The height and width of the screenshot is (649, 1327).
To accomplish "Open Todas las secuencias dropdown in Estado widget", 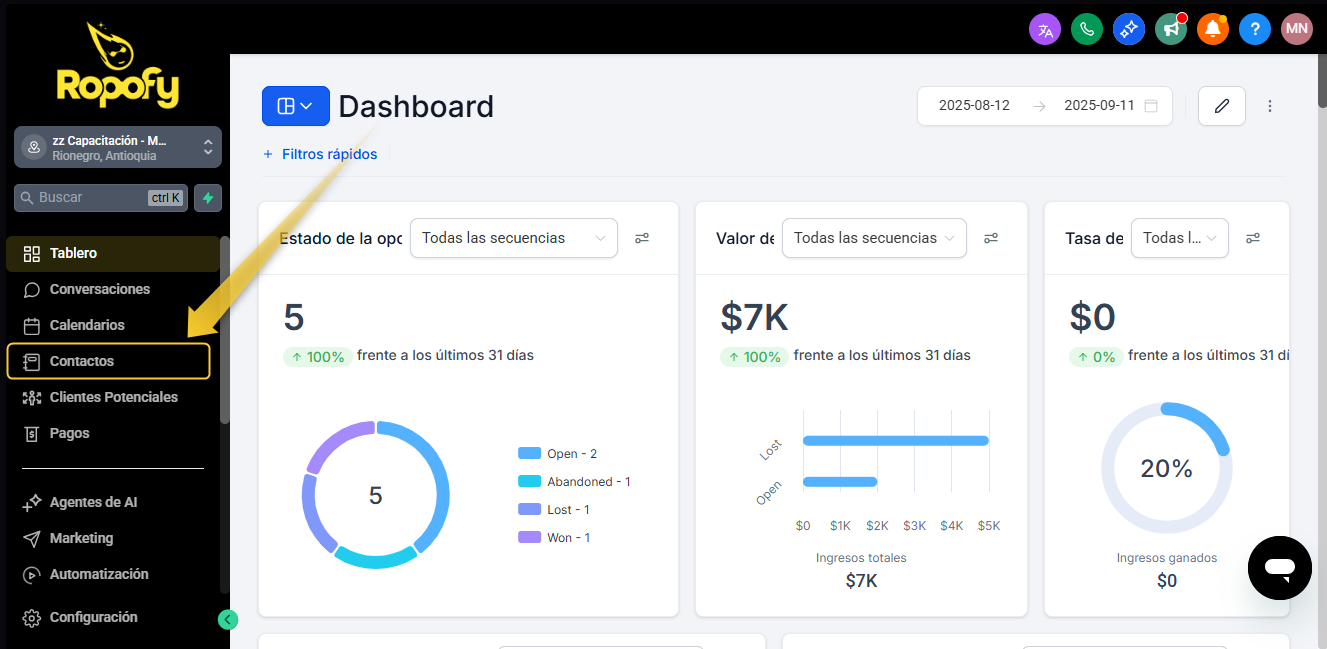I will tap(513, 238).
